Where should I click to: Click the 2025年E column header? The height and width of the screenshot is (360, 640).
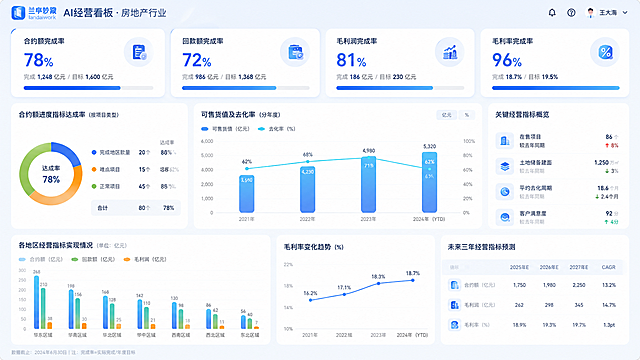(519, 267)
